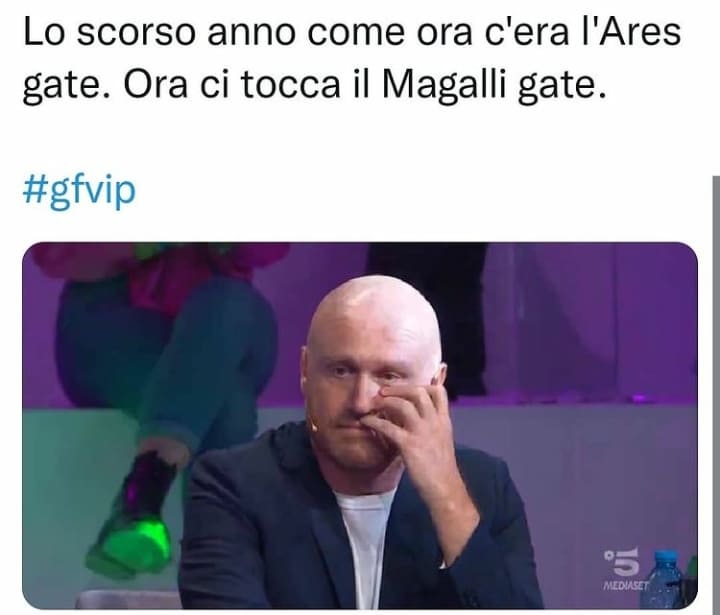Click the tweet text mentioning Ares gate

click(x=352, y=58)
